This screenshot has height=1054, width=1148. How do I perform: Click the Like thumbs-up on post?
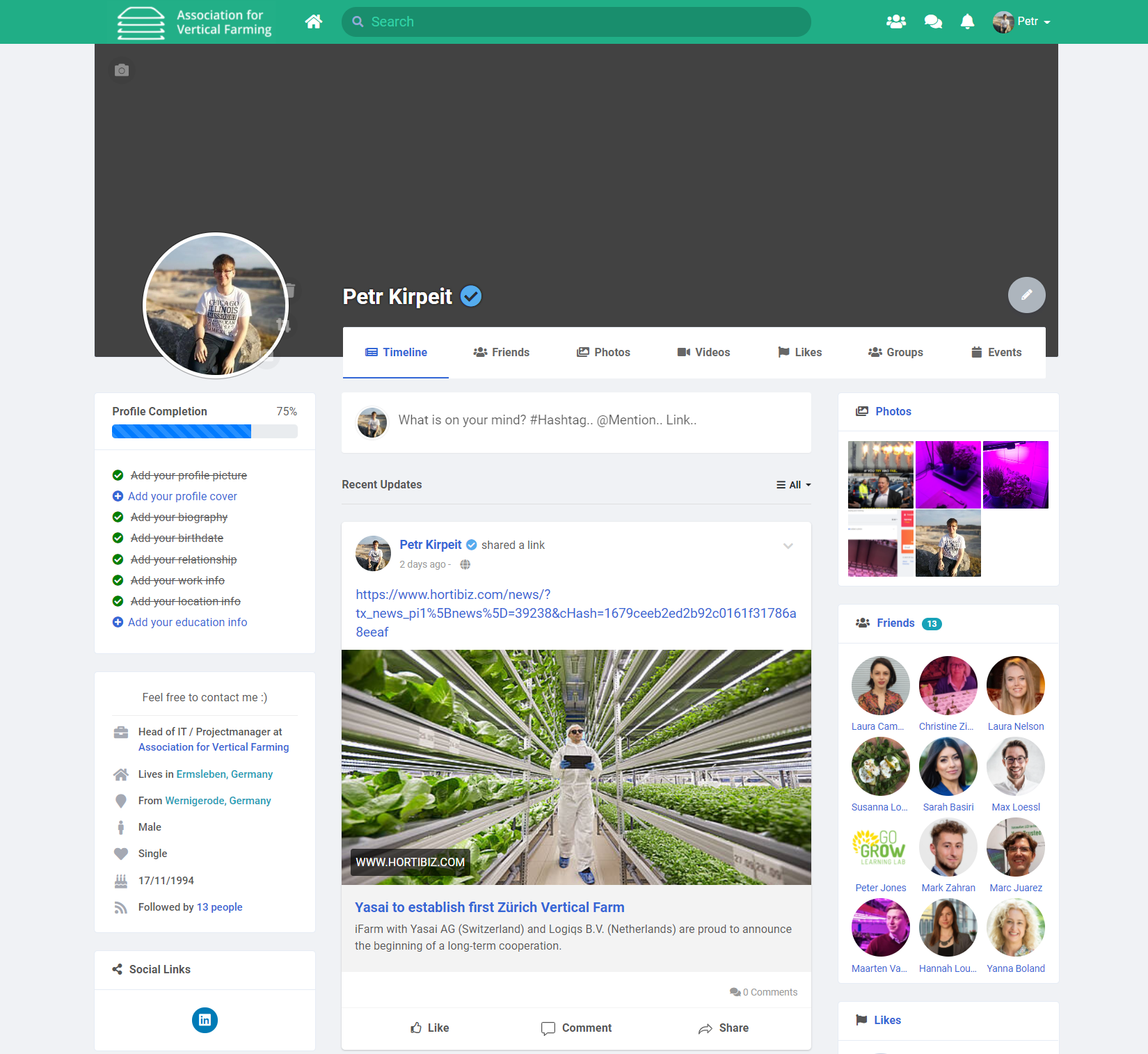coord(429,1028)
